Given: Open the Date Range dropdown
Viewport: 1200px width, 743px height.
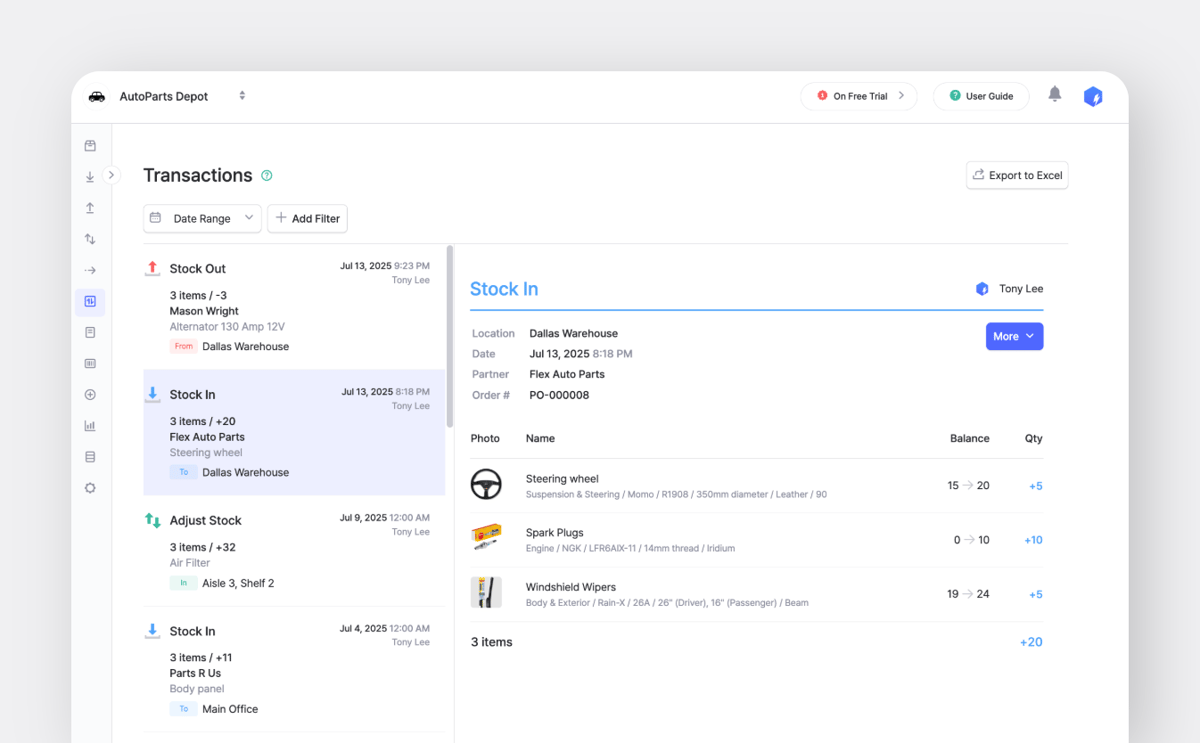Looking at the screenshot, I should coord(202,218).
